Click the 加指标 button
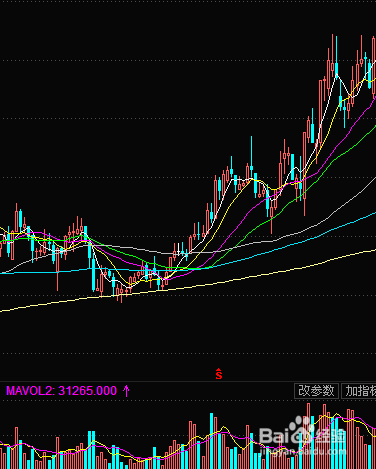The width and height of the screenshot is (376, 469). pos(359,391)
